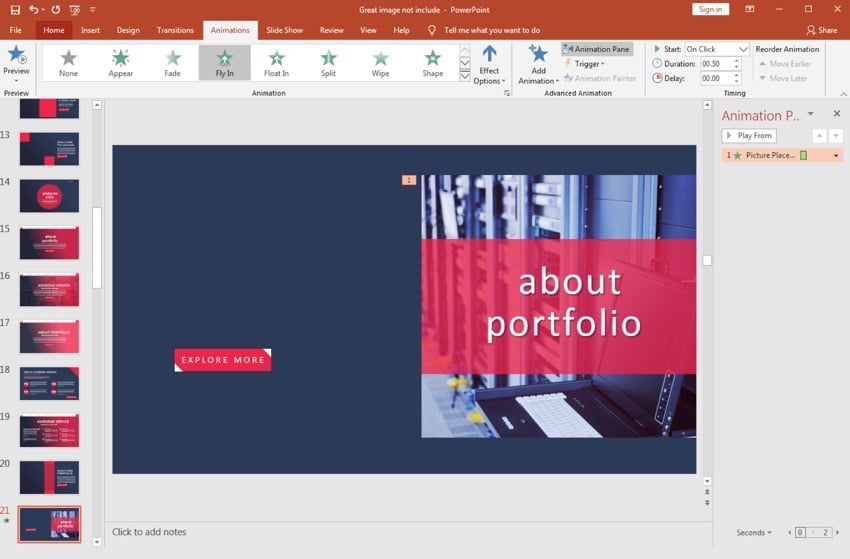Click the Undo arrow icon

(34, 9)
